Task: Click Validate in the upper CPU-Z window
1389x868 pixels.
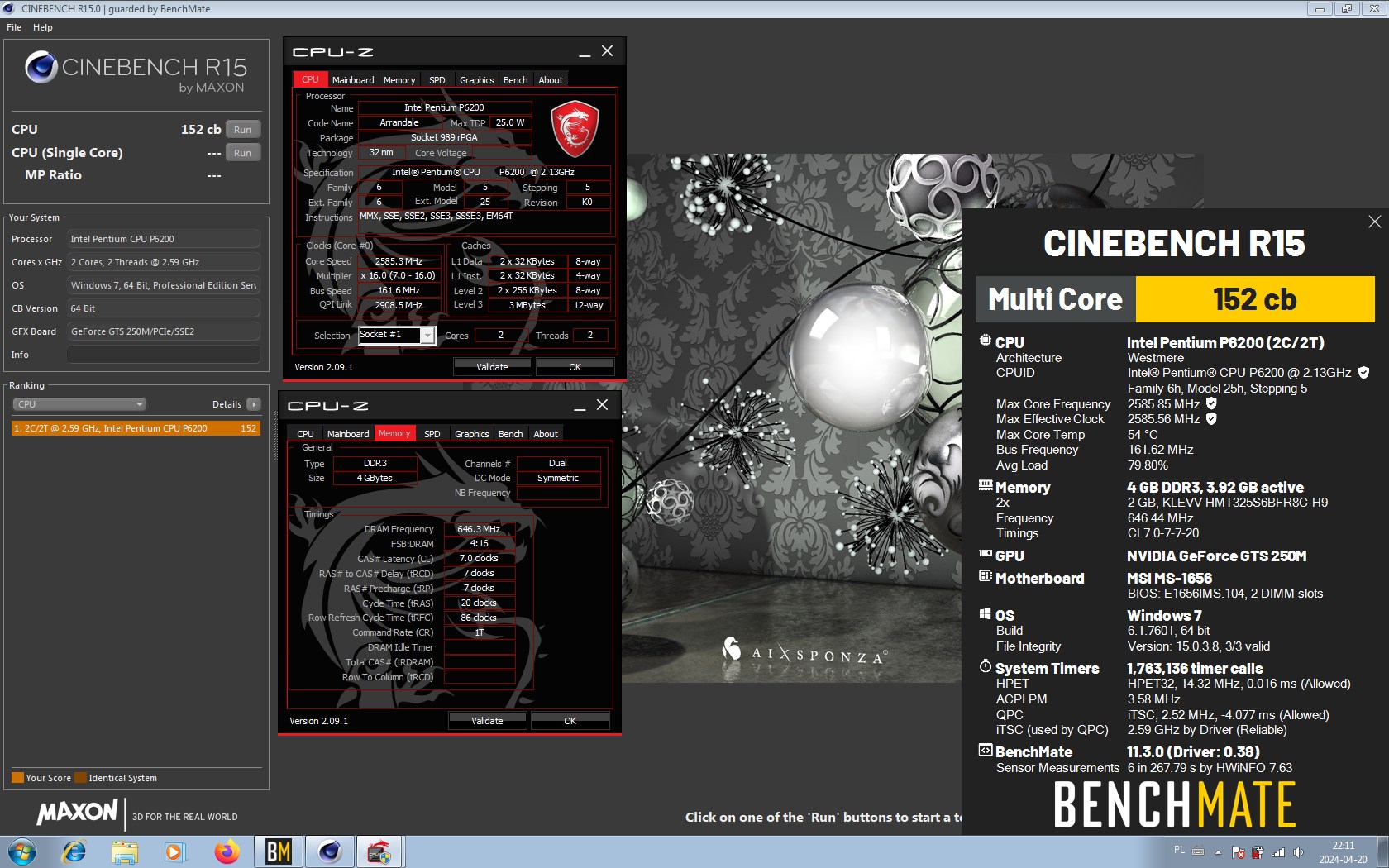Action: (492, 367)
